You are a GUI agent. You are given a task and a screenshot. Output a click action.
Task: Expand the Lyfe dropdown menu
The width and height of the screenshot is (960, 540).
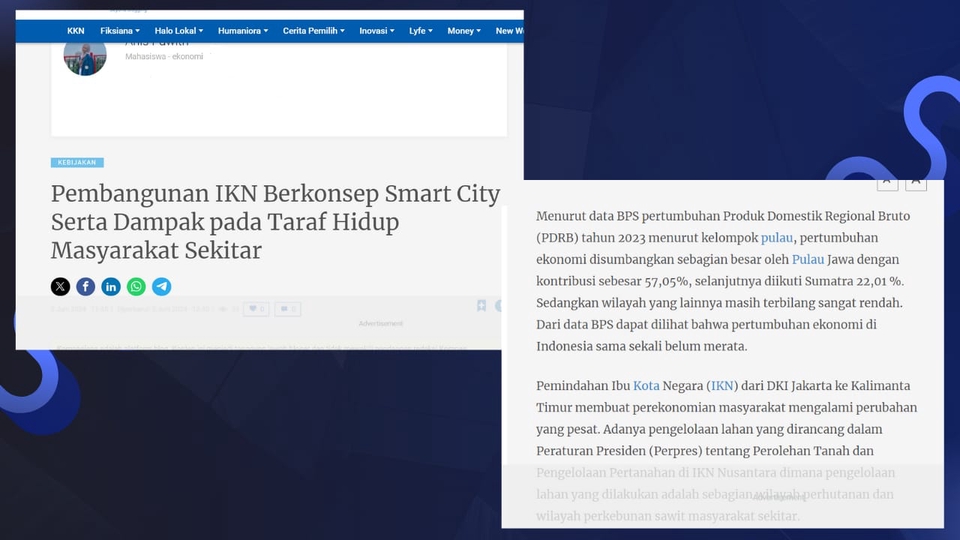click(421, 31)
